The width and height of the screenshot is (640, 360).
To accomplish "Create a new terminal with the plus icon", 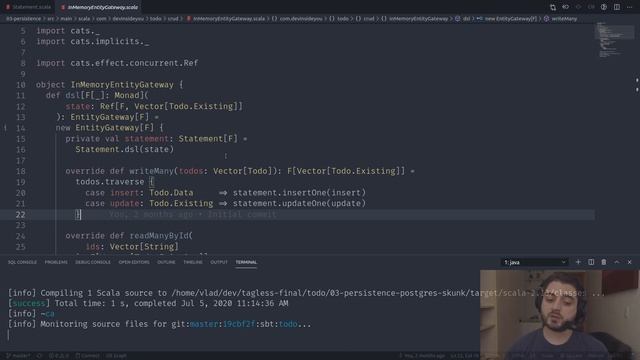I will click(578, 262).
